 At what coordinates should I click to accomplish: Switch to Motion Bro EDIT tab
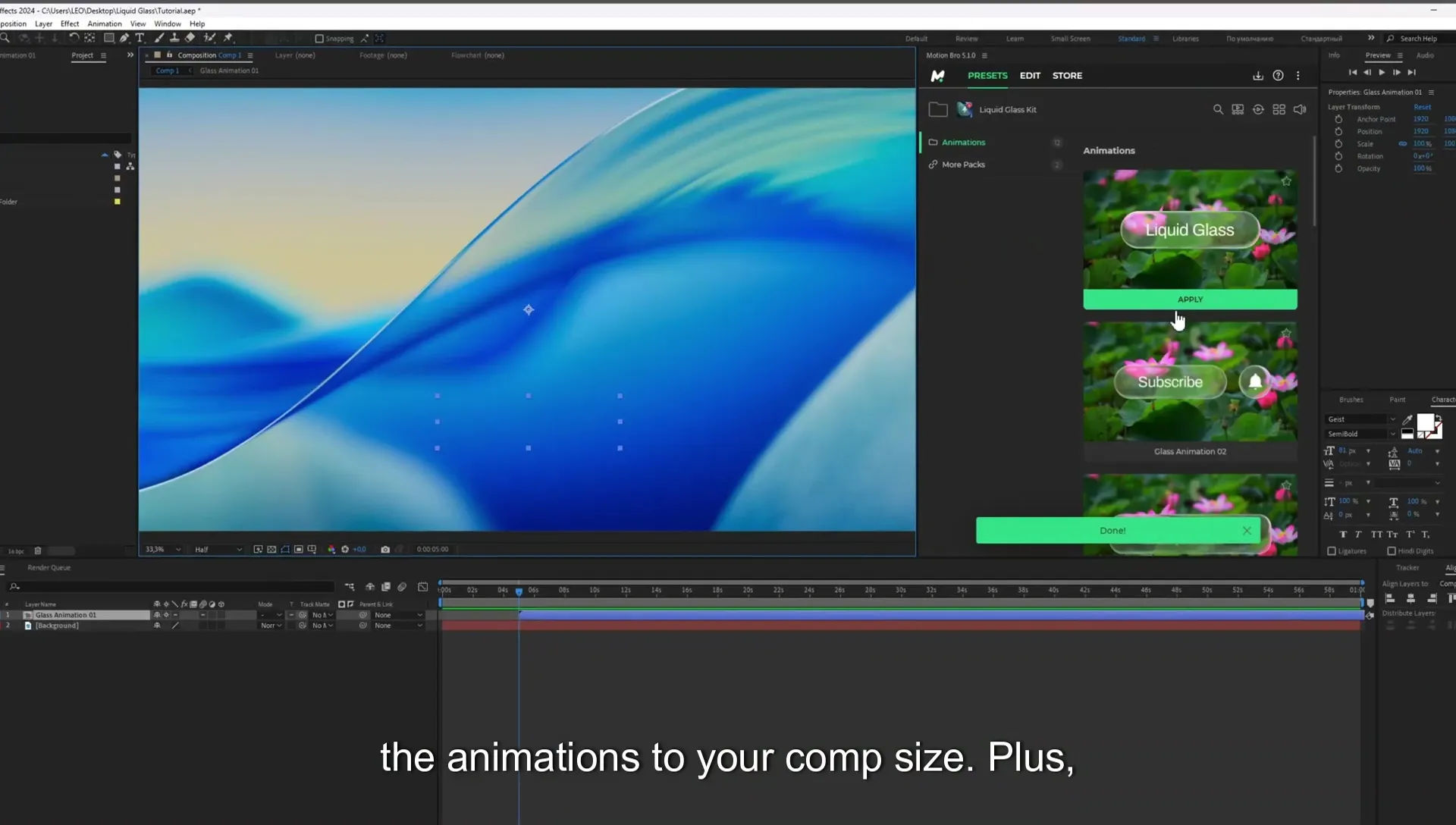tap(1030, 76)
